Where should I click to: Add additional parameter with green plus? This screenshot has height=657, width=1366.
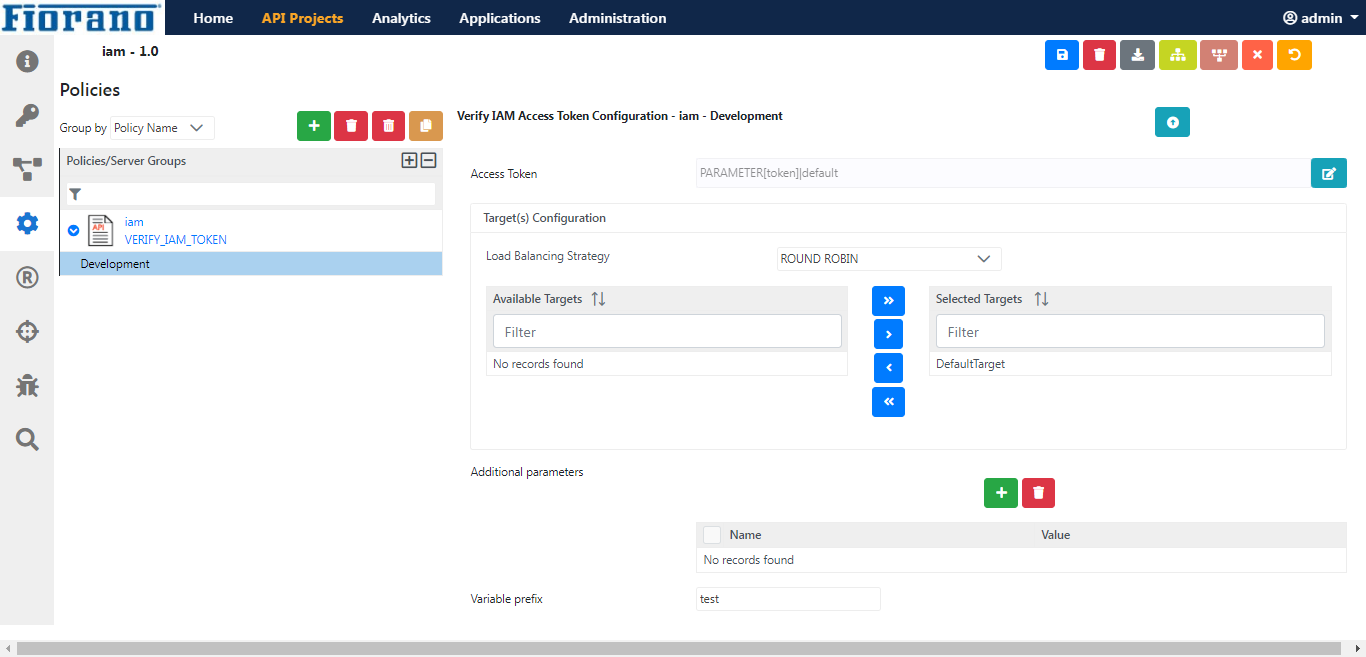1001,493
